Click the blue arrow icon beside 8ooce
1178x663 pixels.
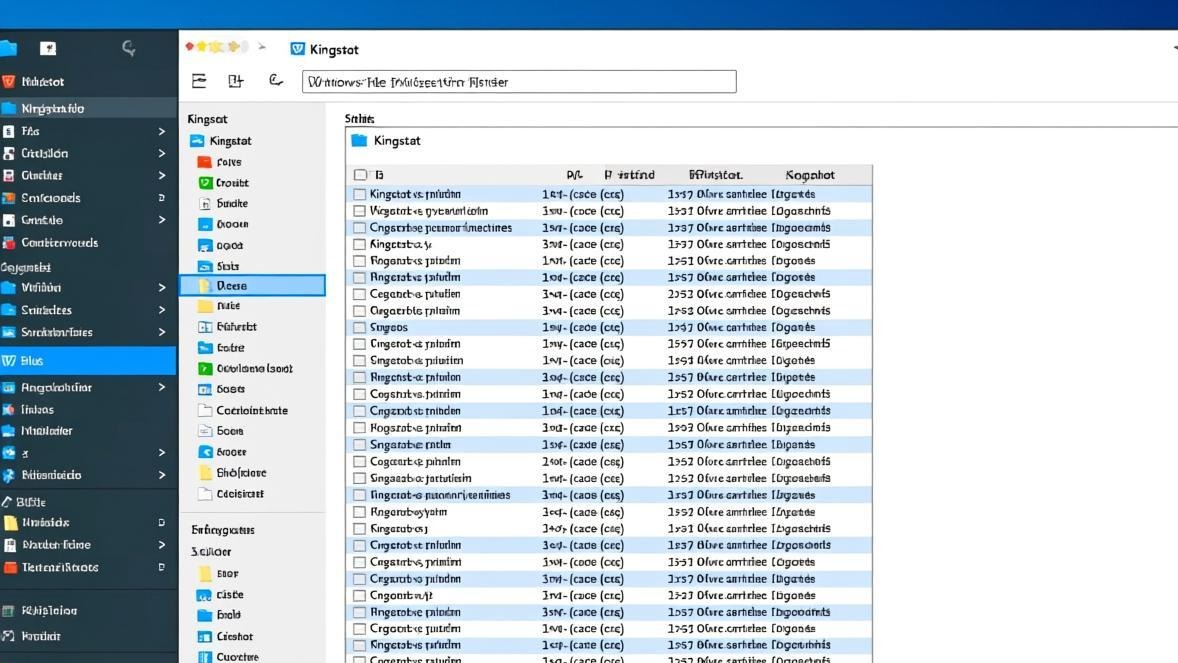click(205, 452)
